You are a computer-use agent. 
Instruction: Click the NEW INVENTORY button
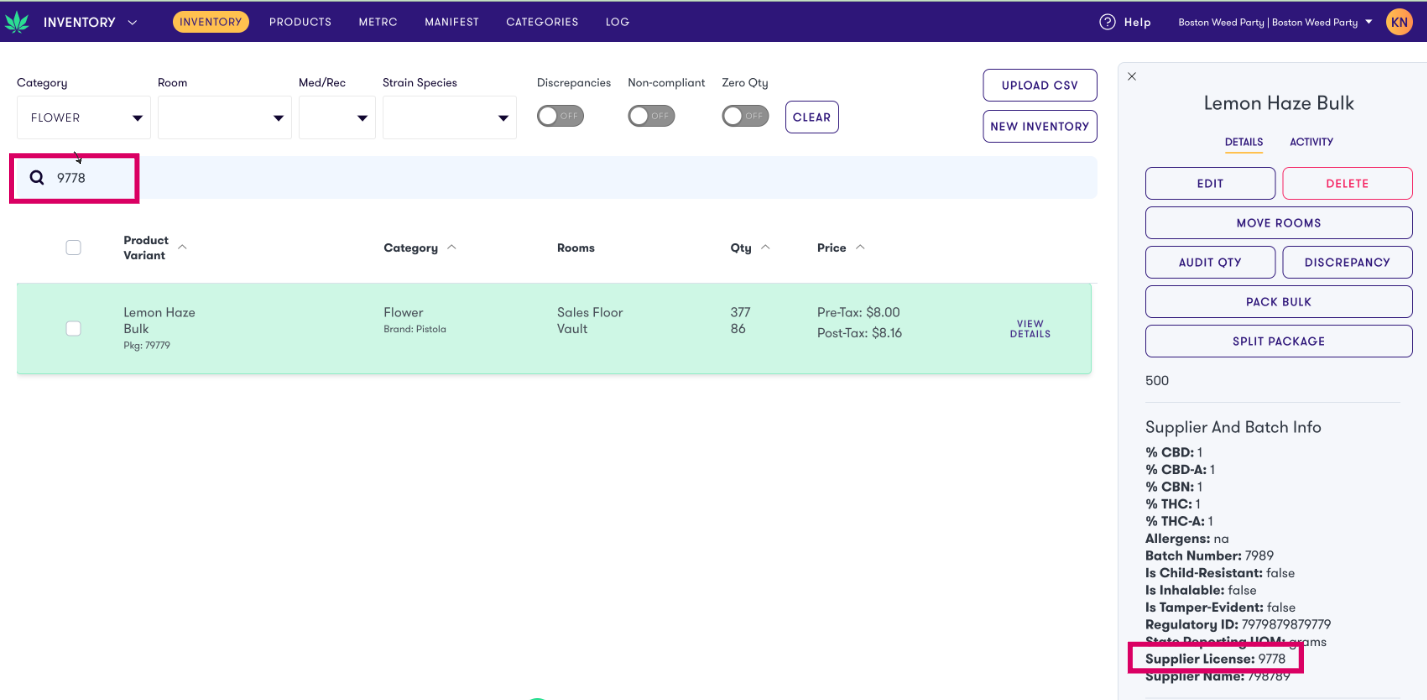(1040, 126)
